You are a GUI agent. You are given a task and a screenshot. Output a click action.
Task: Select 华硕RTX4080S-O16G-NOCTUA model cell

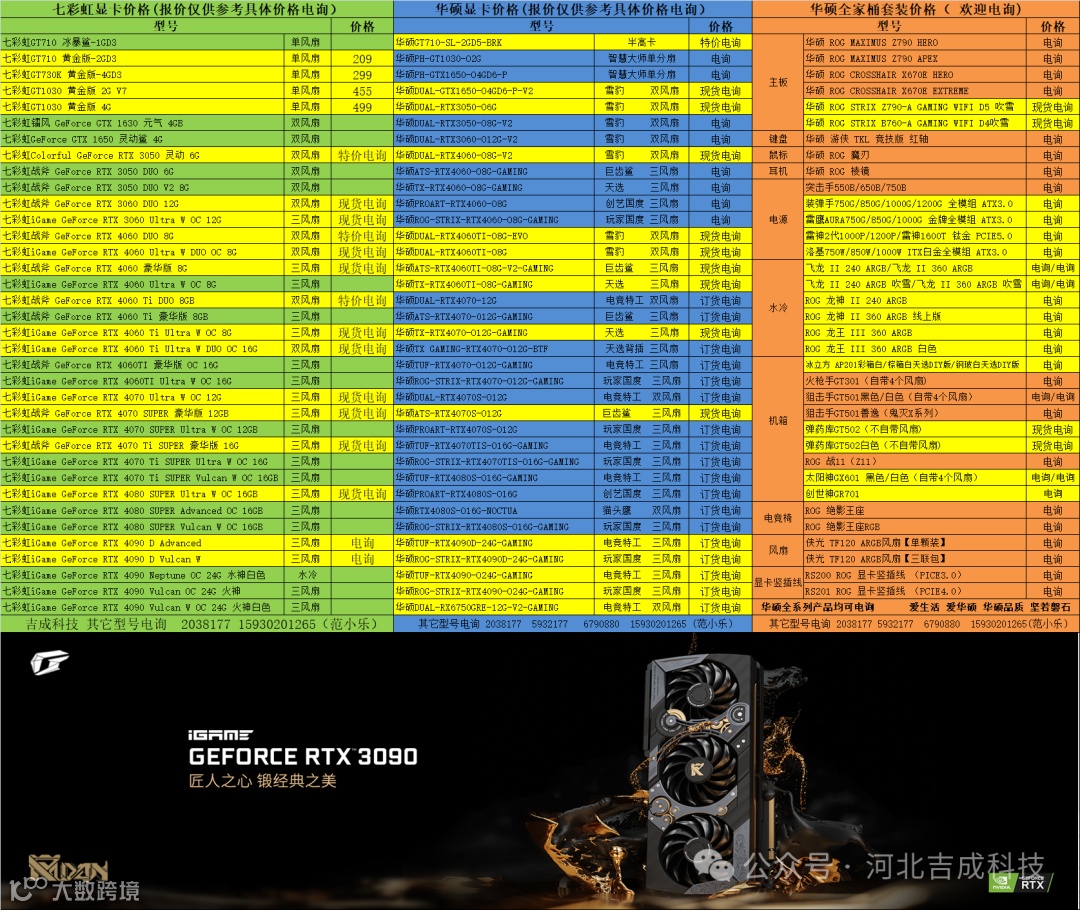tap(495, 510)
